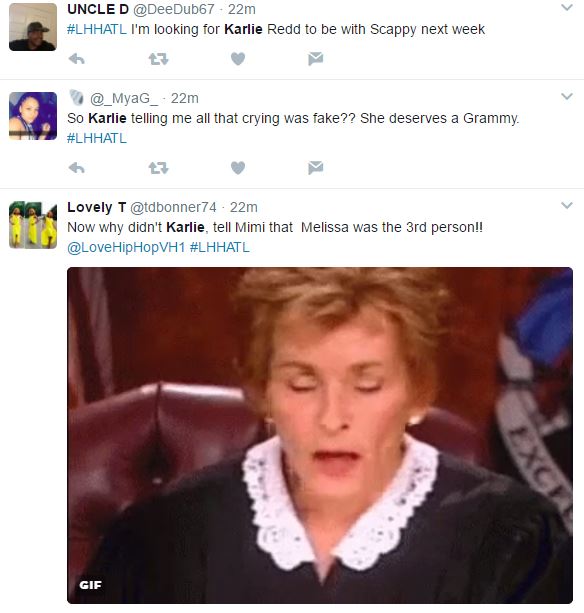This screenshot has width=584, height=613.
Task: Open options chevron on Lovely T tweet
Action: click(567, 205)
